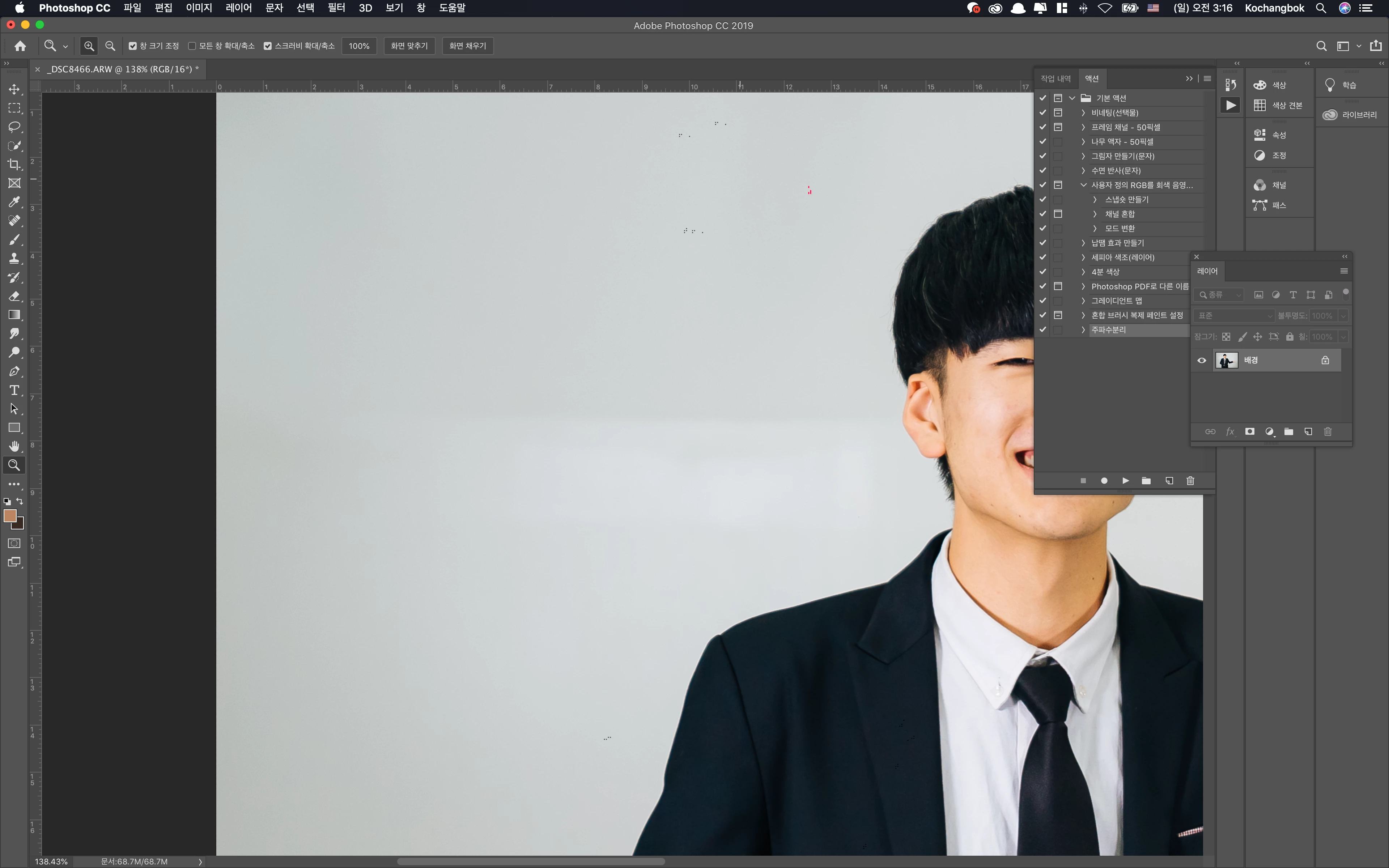Click the trash icon in Layers panel

click(1328, 432)
